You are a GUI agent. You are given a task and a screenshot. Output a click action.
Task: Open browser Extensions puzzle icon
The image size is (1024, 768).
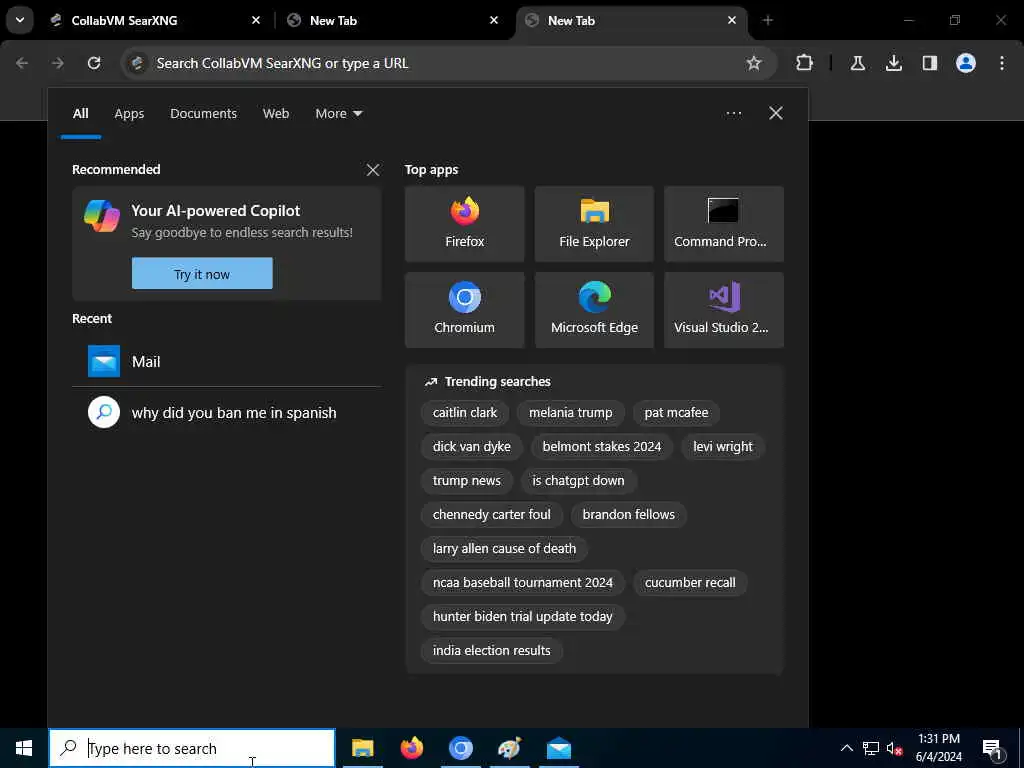click(x=805, y=63)
